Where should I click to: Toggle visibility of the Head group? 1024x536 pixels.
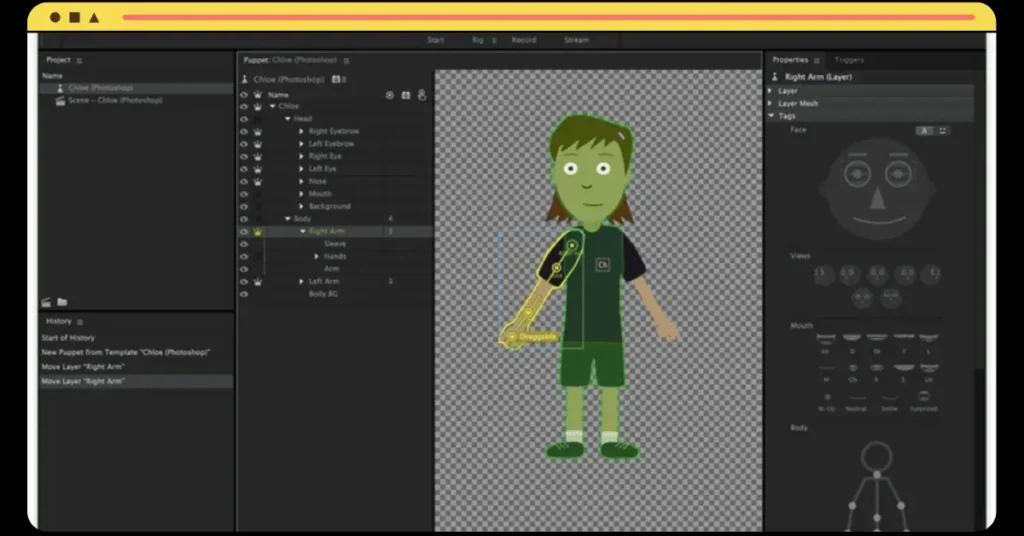[244, 119]
